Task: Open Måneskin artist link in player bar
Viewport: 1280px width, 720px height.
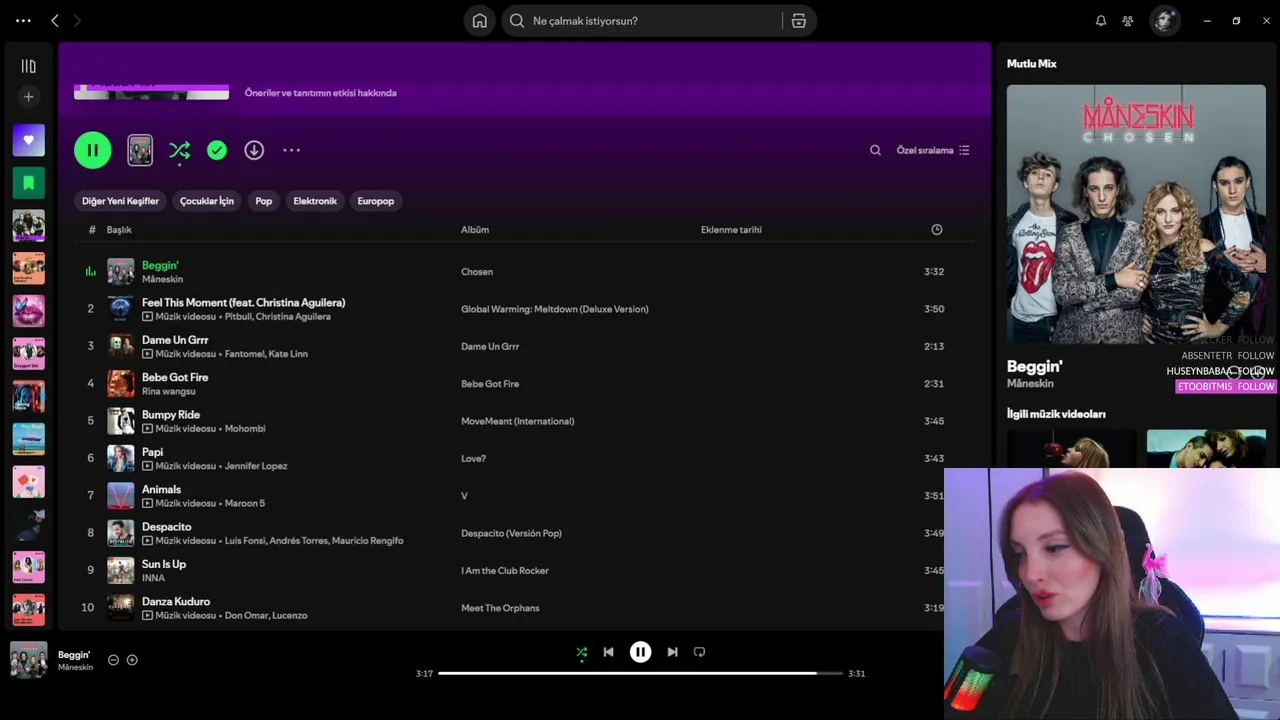Action: (x=75, y=667)
